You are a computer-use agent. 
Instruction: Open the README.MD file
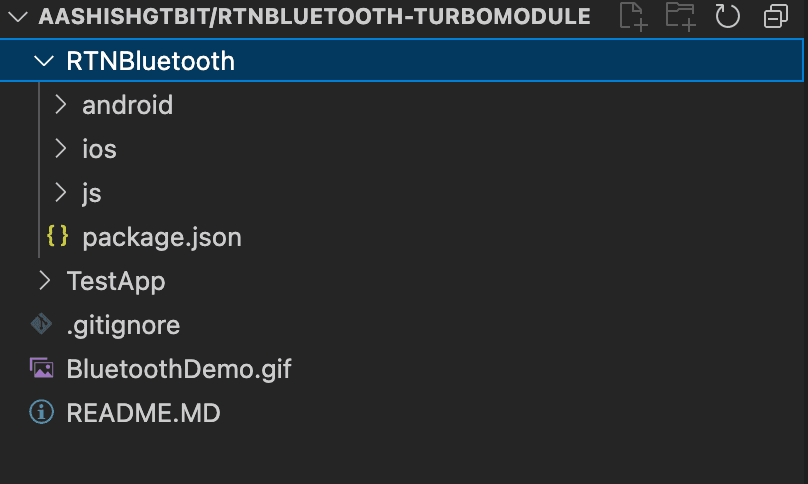coord(143,413)
